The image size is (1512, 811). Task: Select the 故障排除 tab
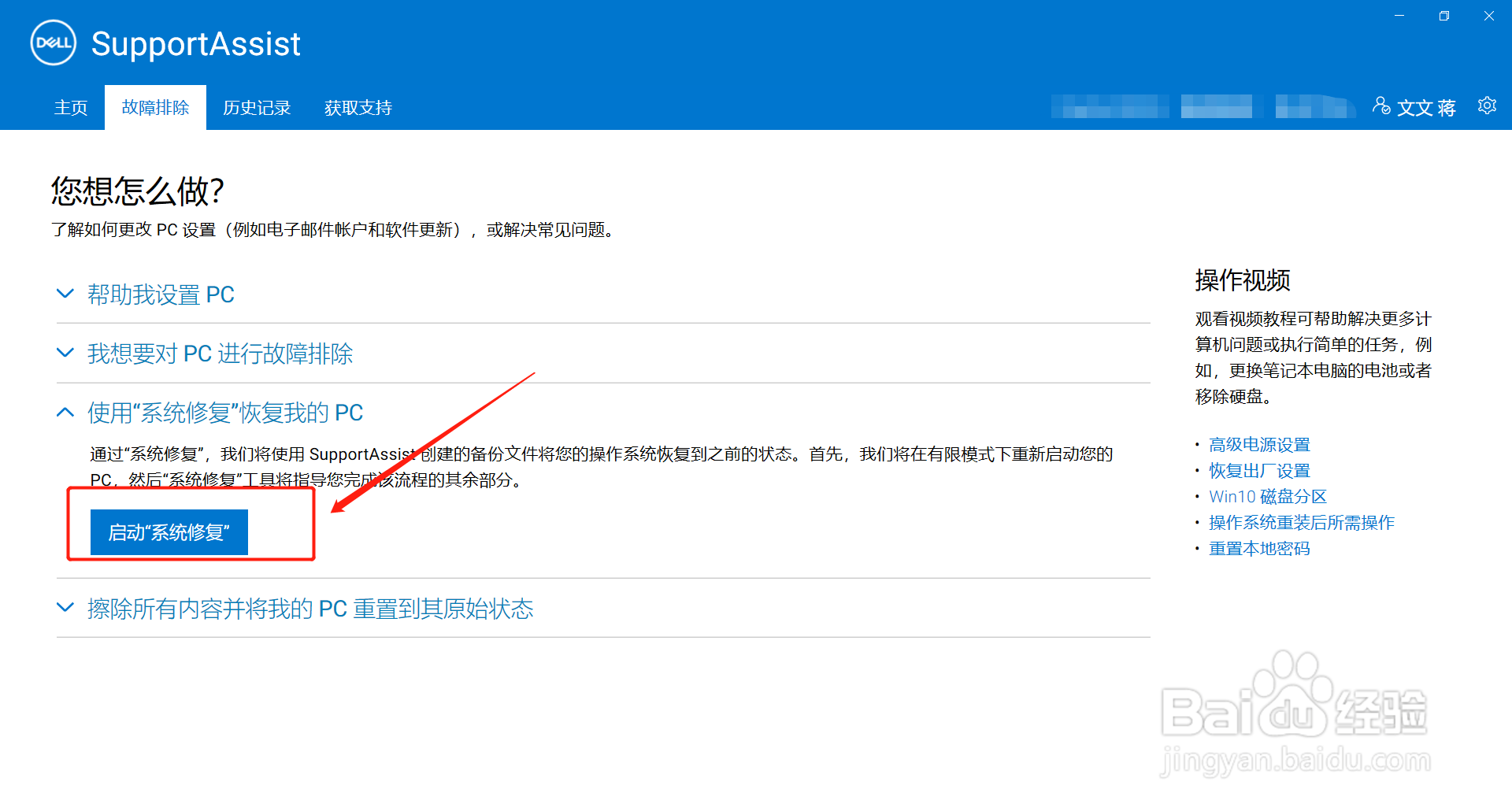(155, 108)
